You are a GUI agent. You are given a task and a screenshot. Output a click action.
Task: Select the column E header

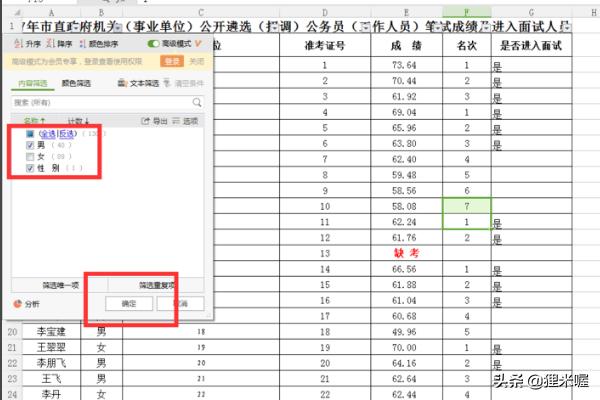pyautogui.click(x=406, y=12)
